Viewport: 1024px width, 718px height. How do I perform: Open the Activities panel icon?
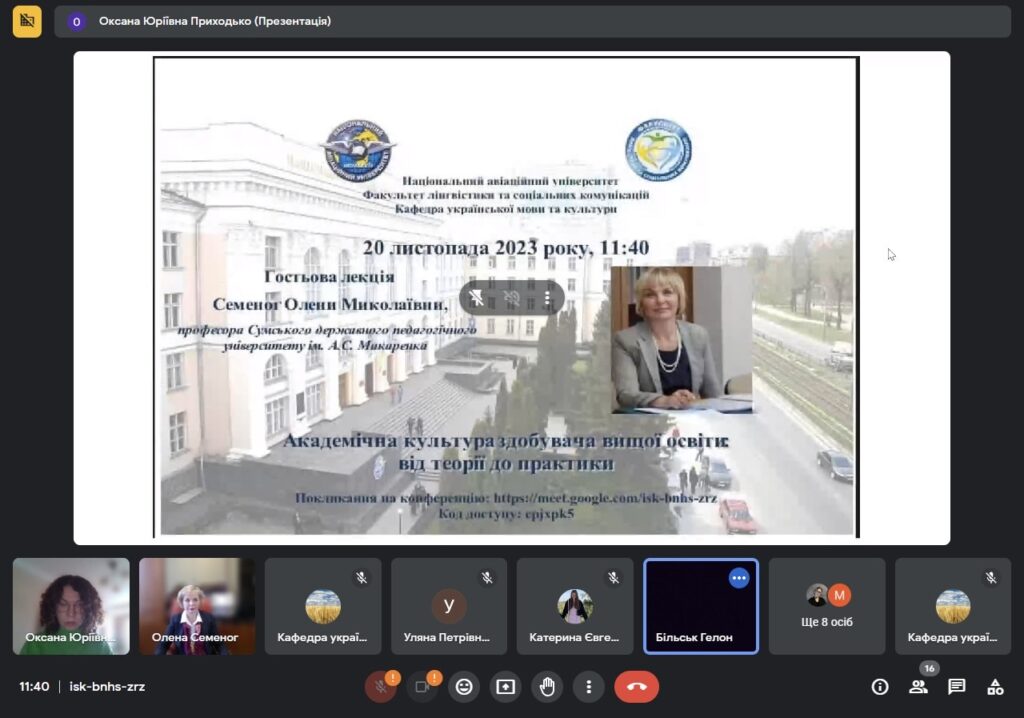point(995,687)
